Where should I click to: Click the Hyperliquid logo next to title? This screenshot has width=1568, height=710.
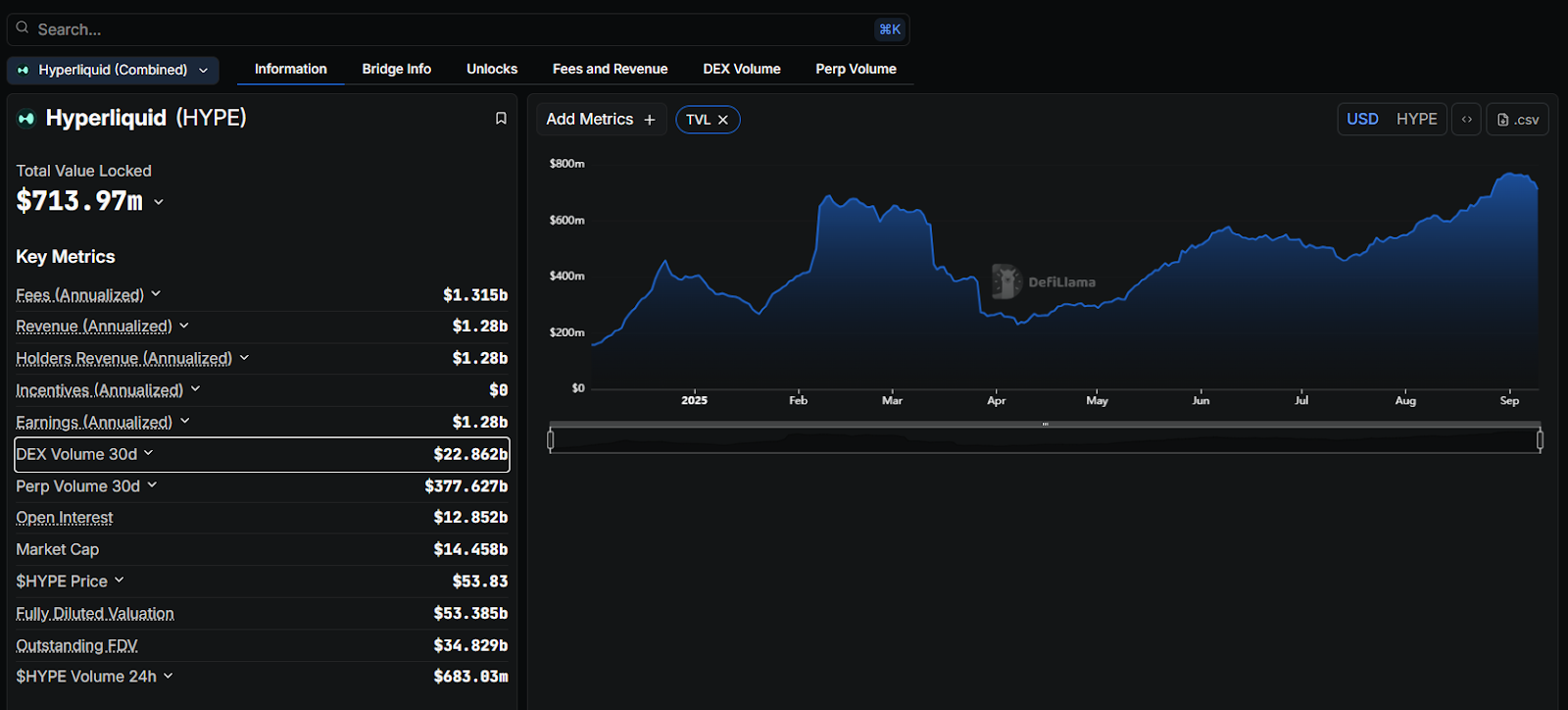click(x=26, y=119)
